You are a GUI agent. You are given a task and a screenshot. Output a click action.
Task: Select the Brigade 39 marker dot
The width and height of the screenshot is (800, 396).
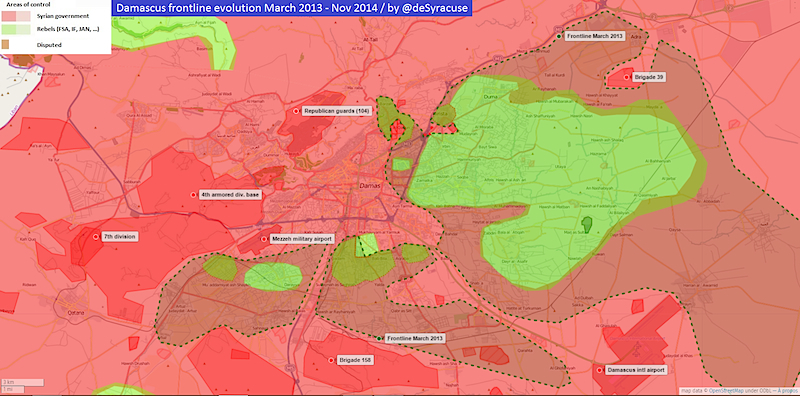(626, 78)
